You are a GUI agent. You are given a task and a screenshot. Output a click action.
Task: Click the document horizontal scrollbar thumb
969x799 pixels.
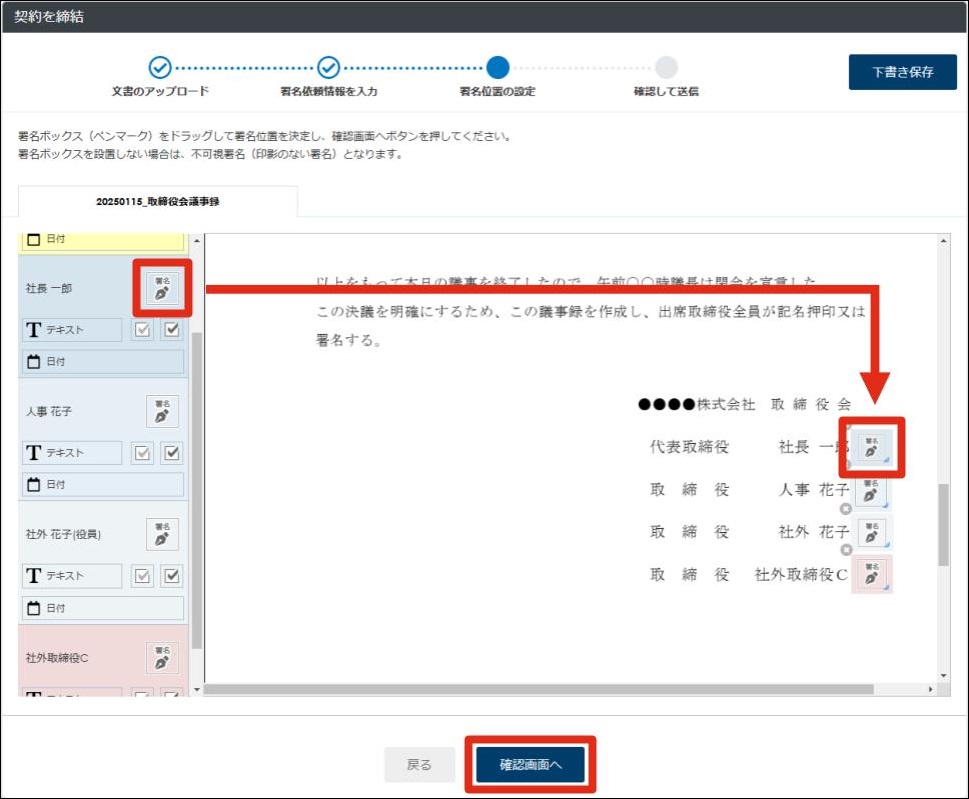click(x=538, y=690)
